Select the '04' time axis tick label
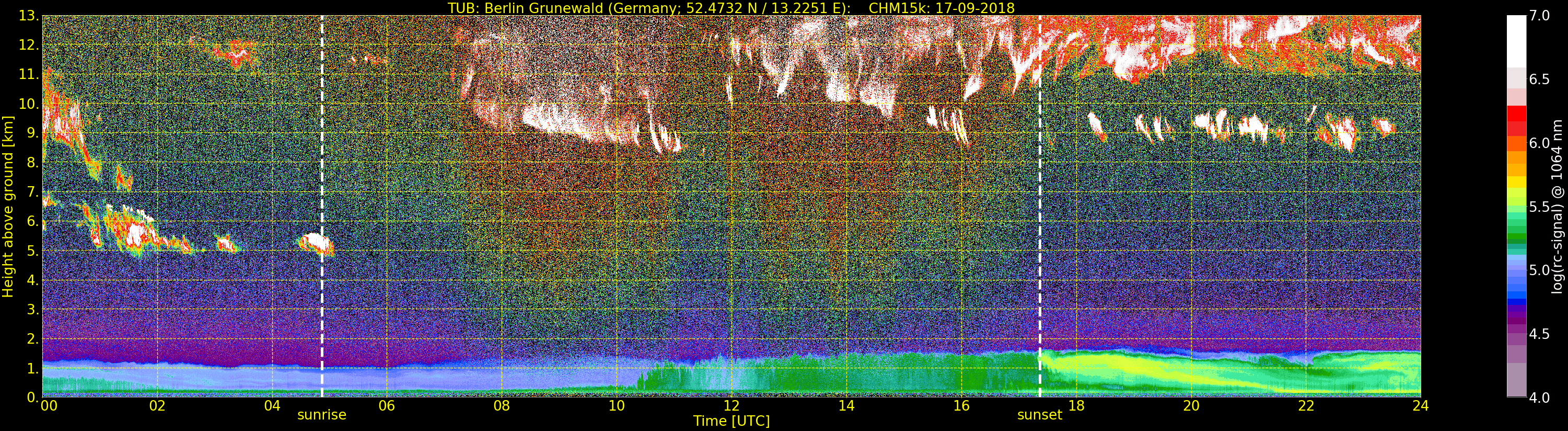 click(273, 406)
